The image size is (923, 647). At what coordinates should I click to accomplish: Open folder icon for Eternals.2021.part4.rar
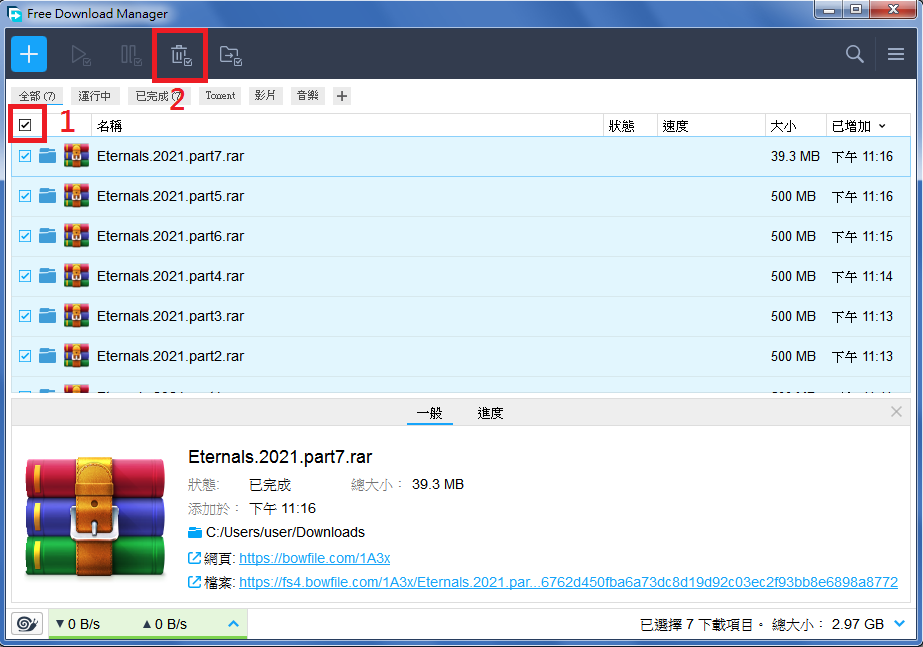(47, 276)
